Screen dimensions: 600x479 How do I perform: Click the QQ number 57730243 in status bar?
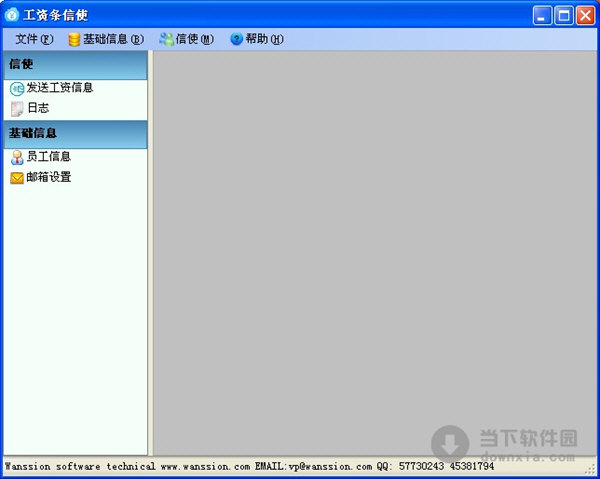[x=421, y=466]
